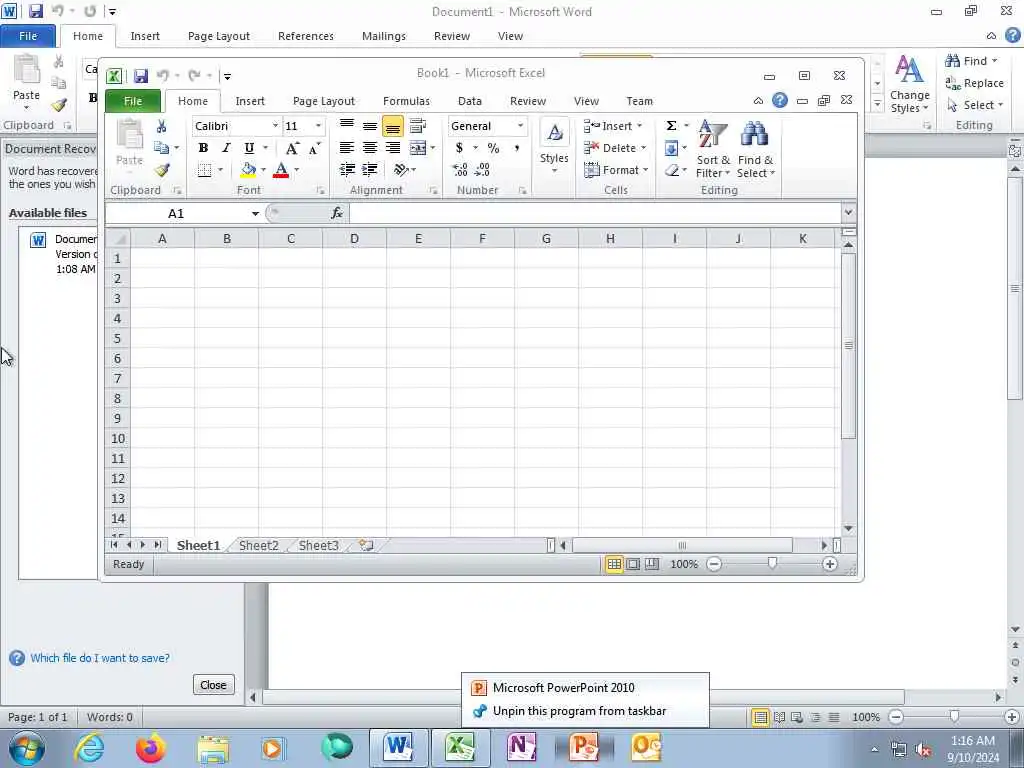Image resolution: width=1024 pixels, height=768 pixels.
Task: Open Word Mailings tab
Action: click(384, 36)
